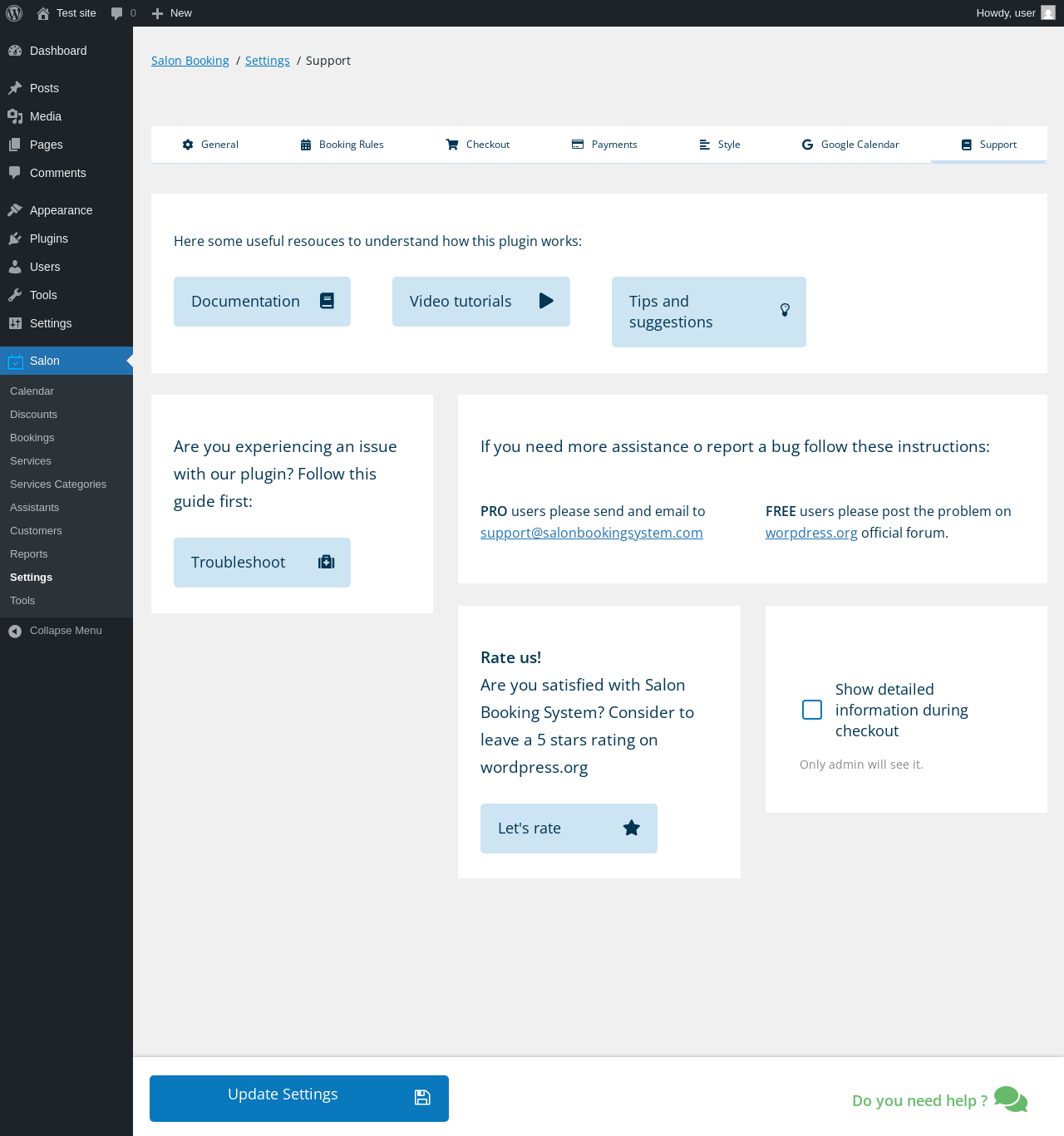Viewport: 1064px width, 1136px height.
Task: Open Calendar in Salon submenu
Action: point(32,391)
